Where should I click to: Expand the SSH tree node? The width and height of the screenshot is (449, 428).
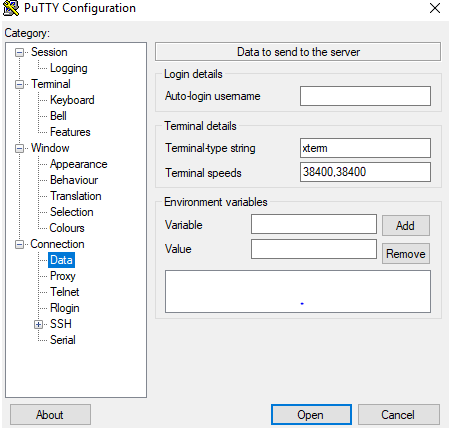point(39,325)
